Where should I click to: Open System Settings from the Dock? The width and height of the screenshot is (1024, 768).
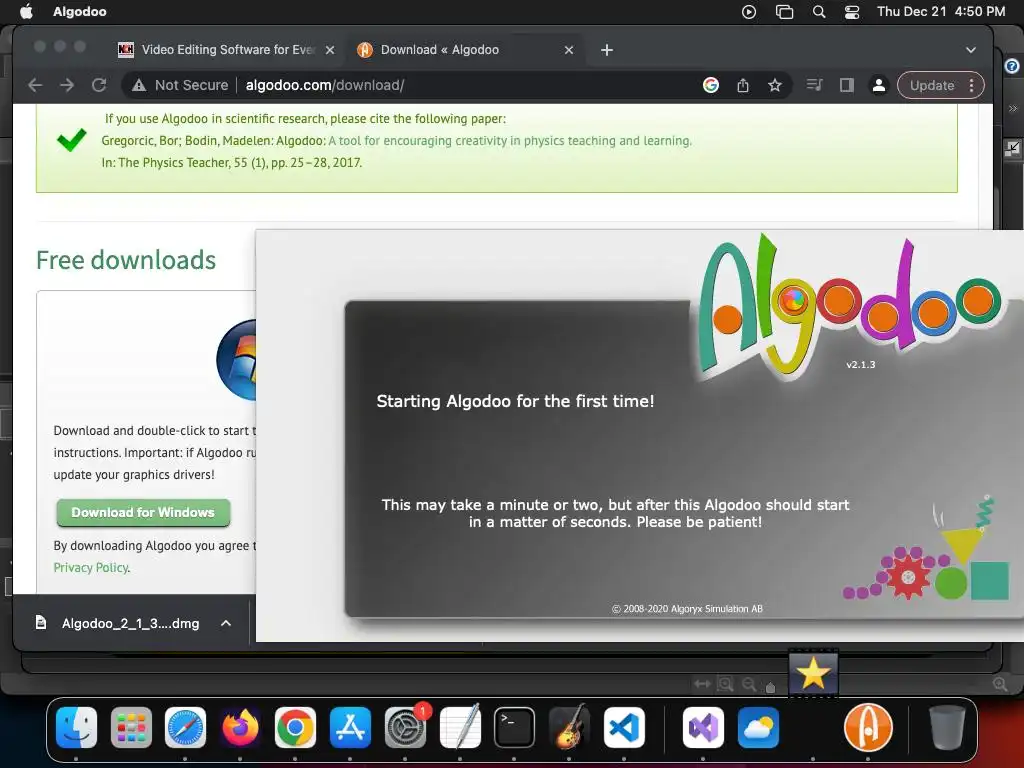(405, 727)
